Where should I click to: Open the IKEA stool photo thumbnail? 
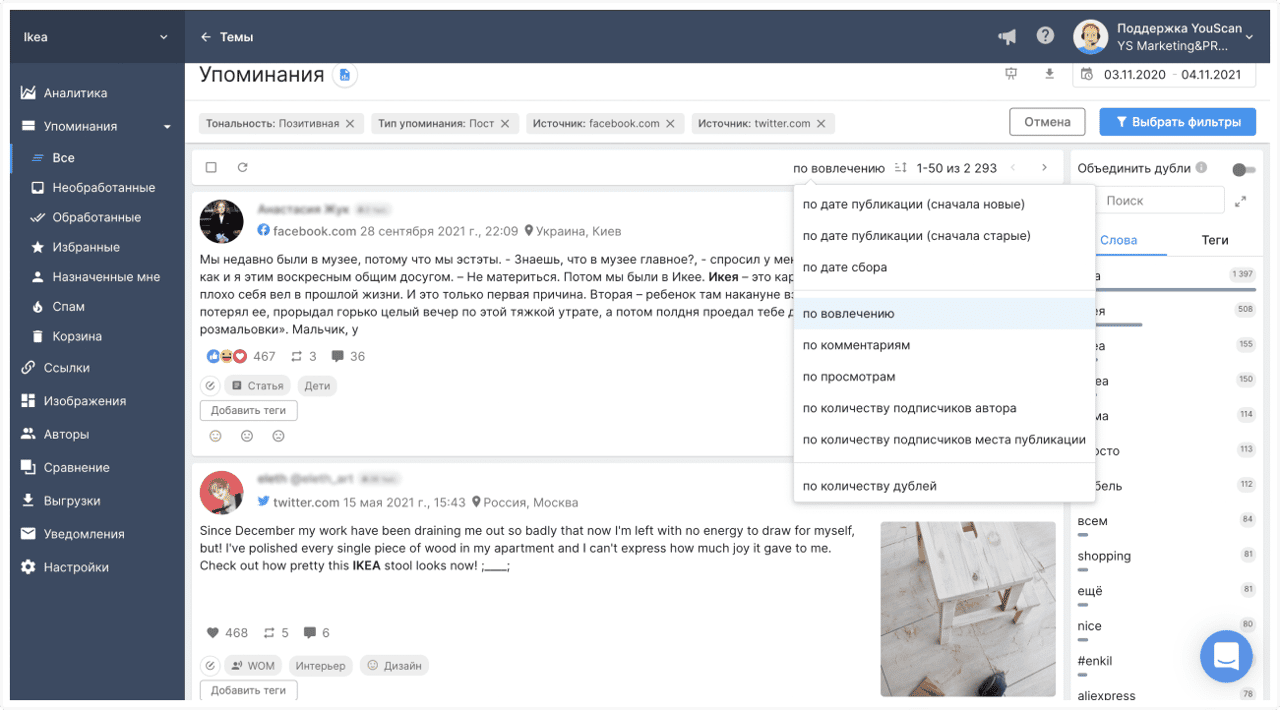968,609
